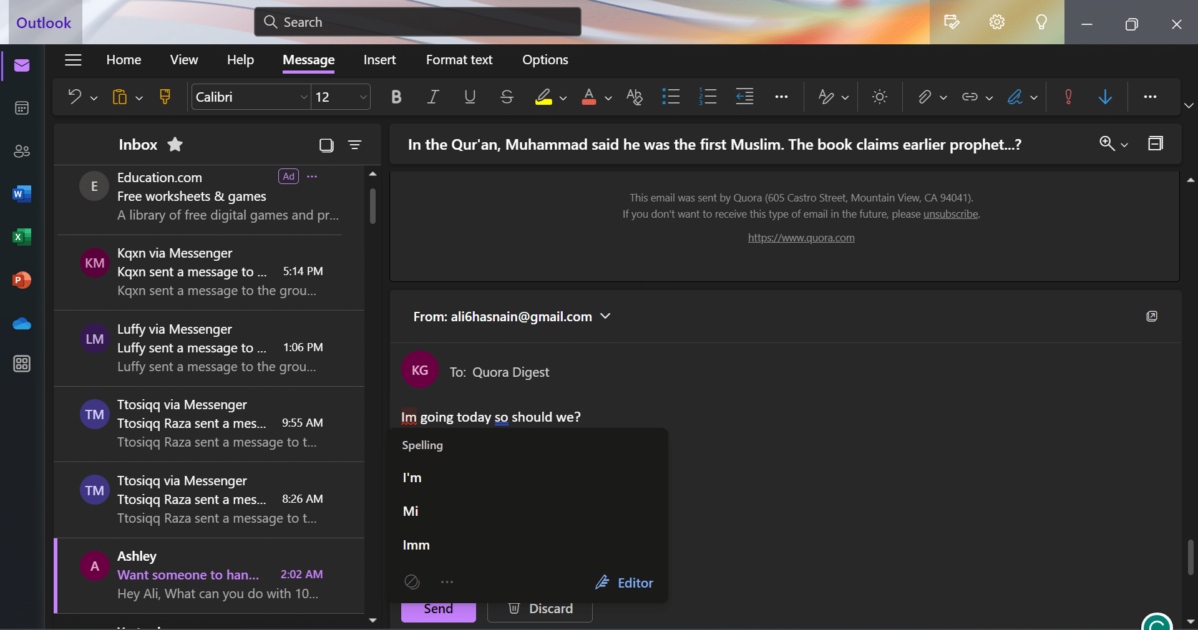1198x630 pixels.
Task: Open highlight color dropdown arrow
Action: [563, 99]
